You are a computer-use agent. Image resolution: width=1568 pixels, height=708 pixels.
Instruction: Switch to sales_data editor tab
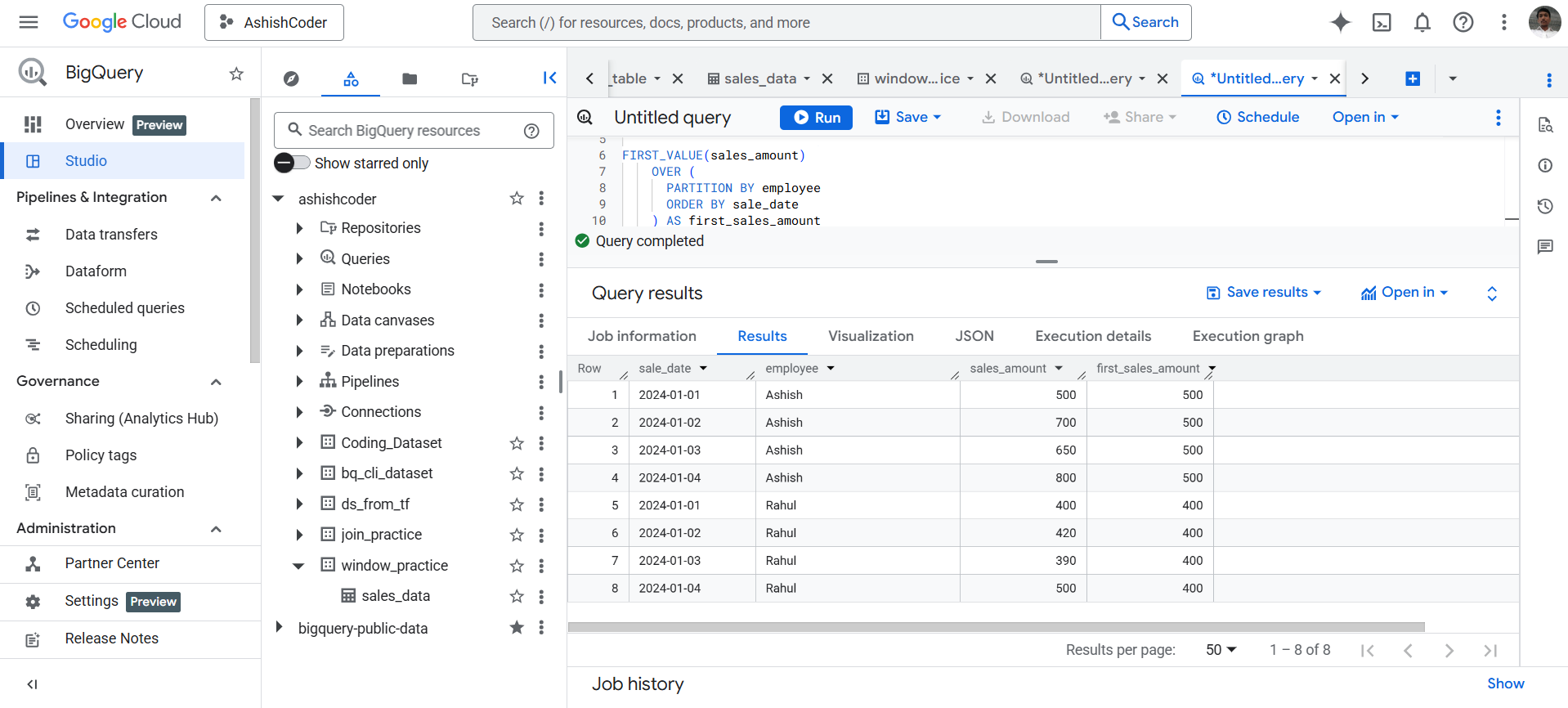(x=759, y=78)
